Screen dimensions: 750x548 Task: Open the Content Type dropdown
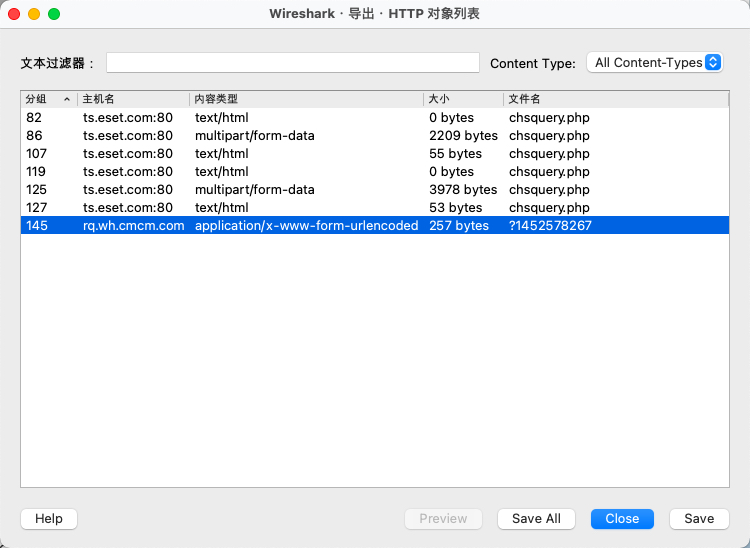[x=655, y=62]
